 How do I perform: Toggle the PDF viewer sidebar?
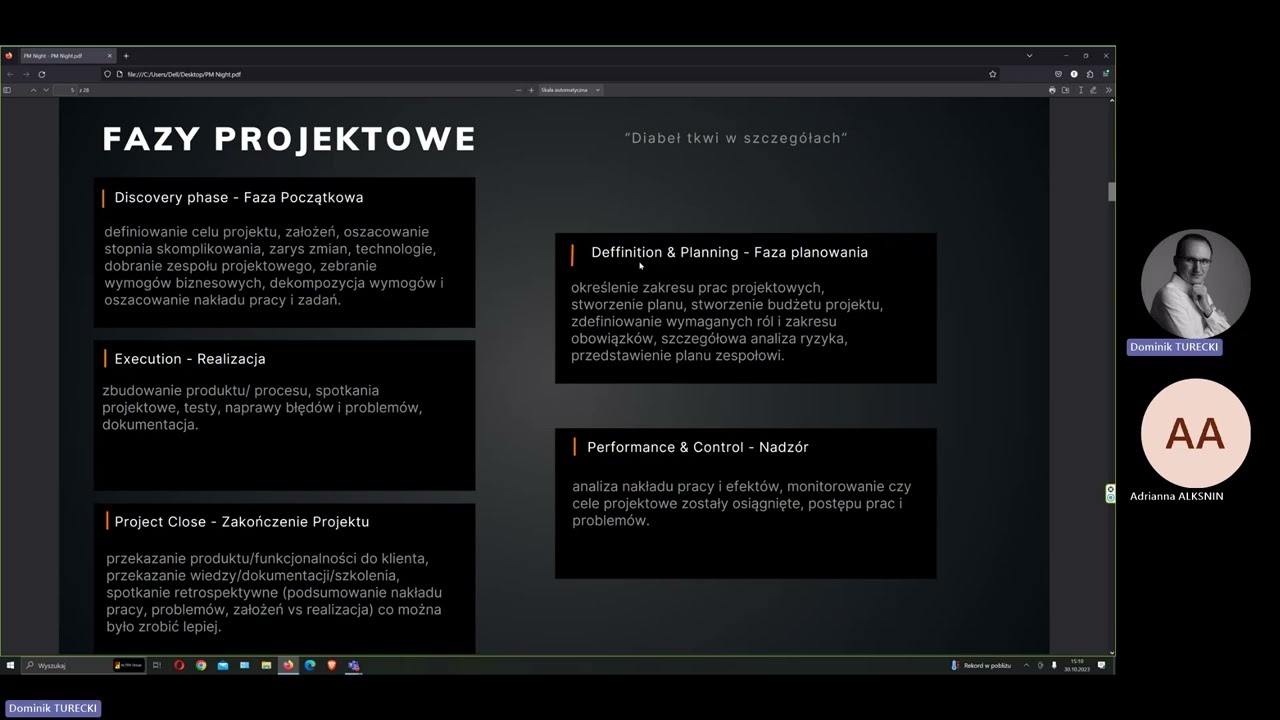tap(7, 90)
